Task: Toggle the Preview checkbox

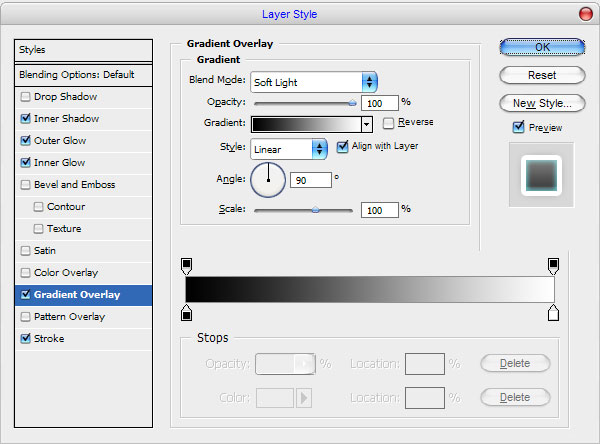Action: [518, 127]
